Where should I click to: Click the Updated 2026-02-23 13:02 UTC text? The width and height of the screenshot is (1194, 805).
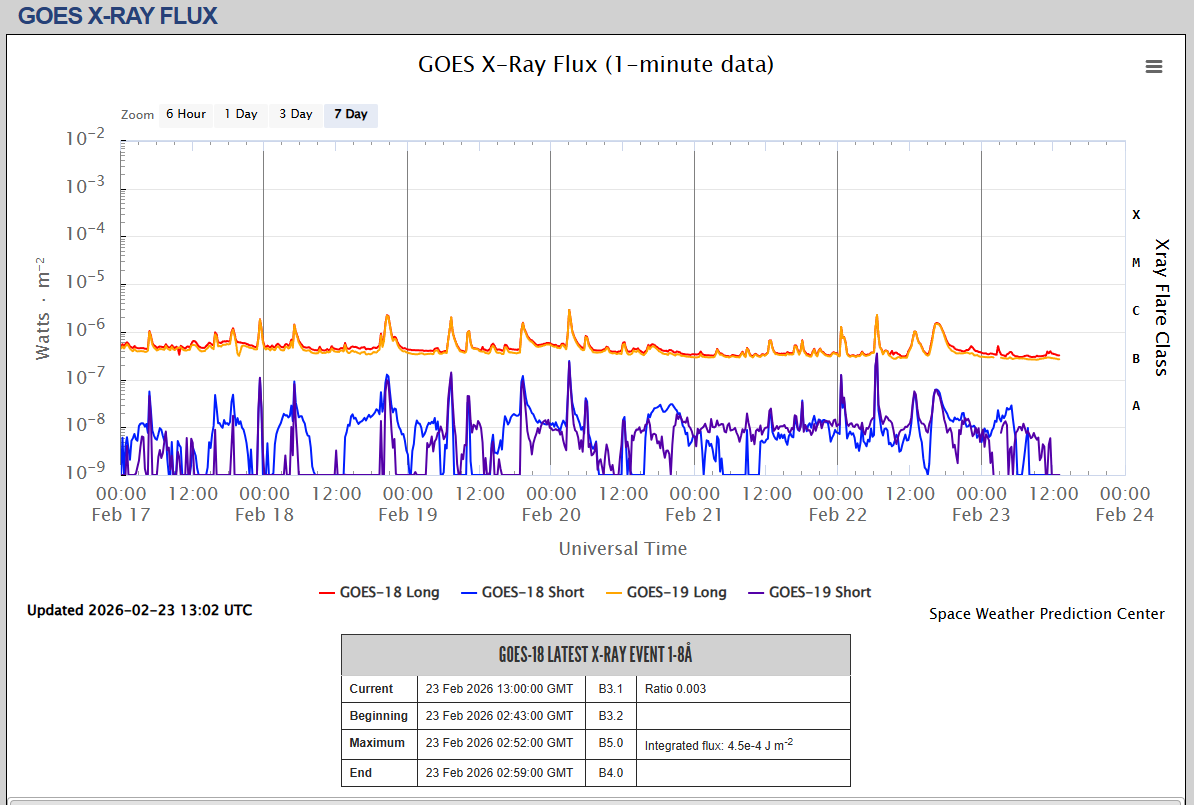[x=139, y=610]
